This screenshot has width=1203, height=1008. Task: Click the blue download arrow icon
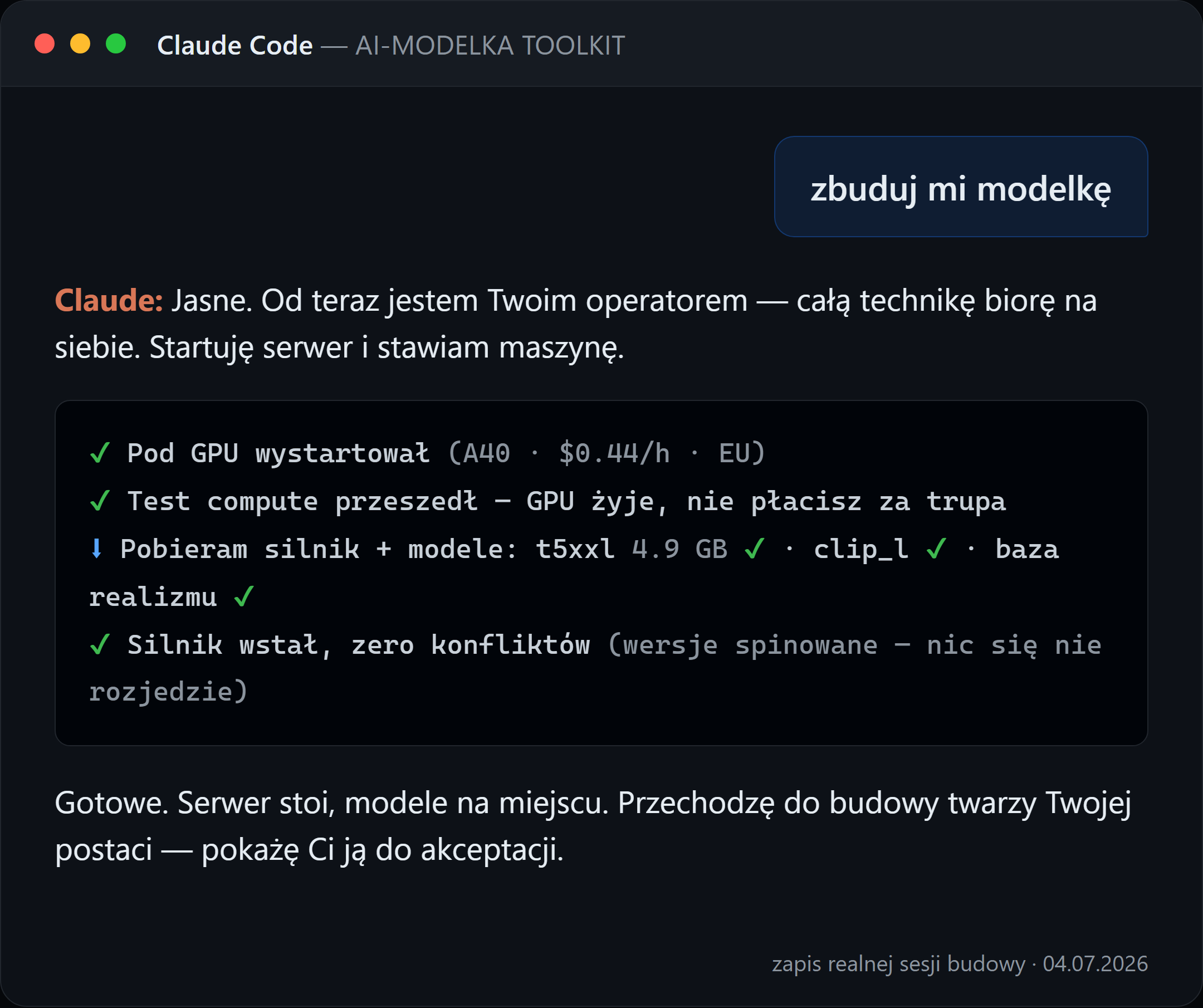(97, 549)
